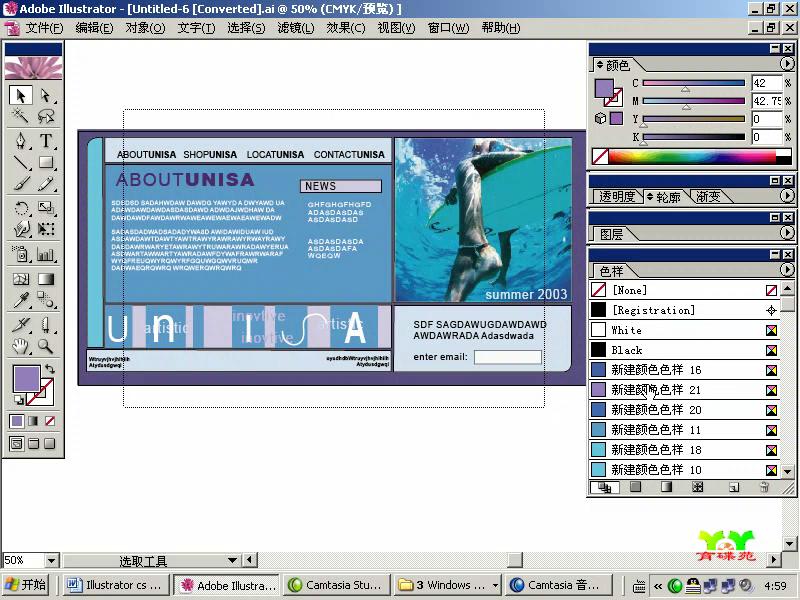The image size is (800, 600).
Task: Select the Blend tool
Action: (45, 299)
